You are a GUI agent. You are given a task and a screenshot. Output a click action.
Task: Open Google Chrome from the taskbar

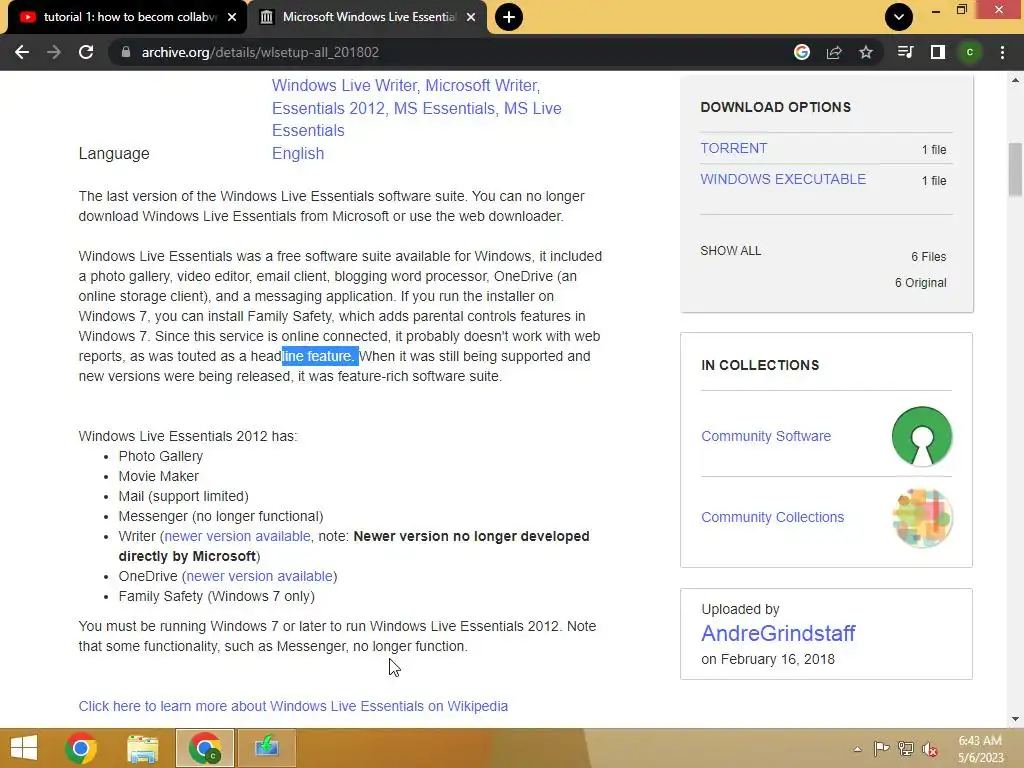pyautogui.click(x=81, y=748)
